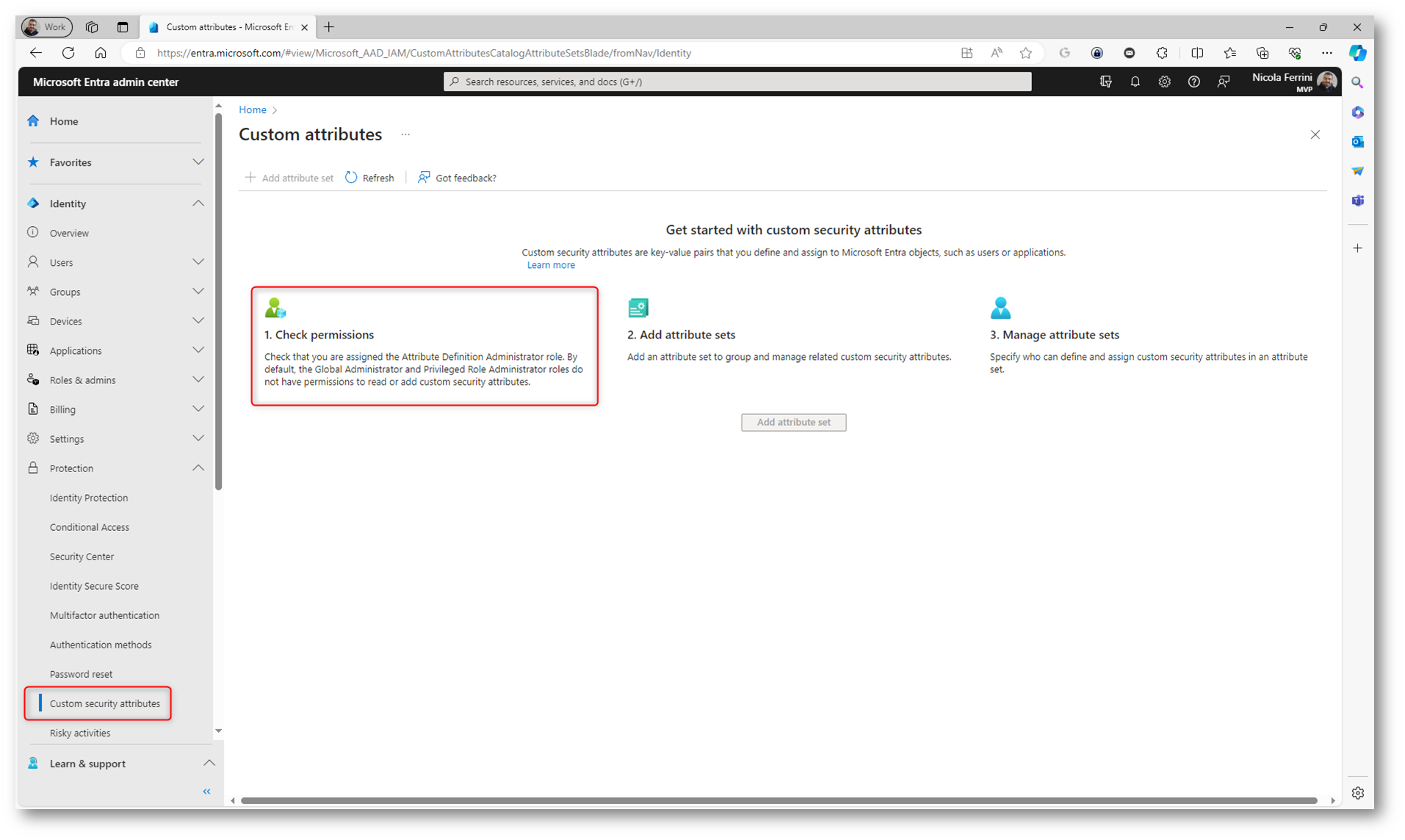
Task: Add a sidebar app with plus icon
Action: (x=1357, y=248)
